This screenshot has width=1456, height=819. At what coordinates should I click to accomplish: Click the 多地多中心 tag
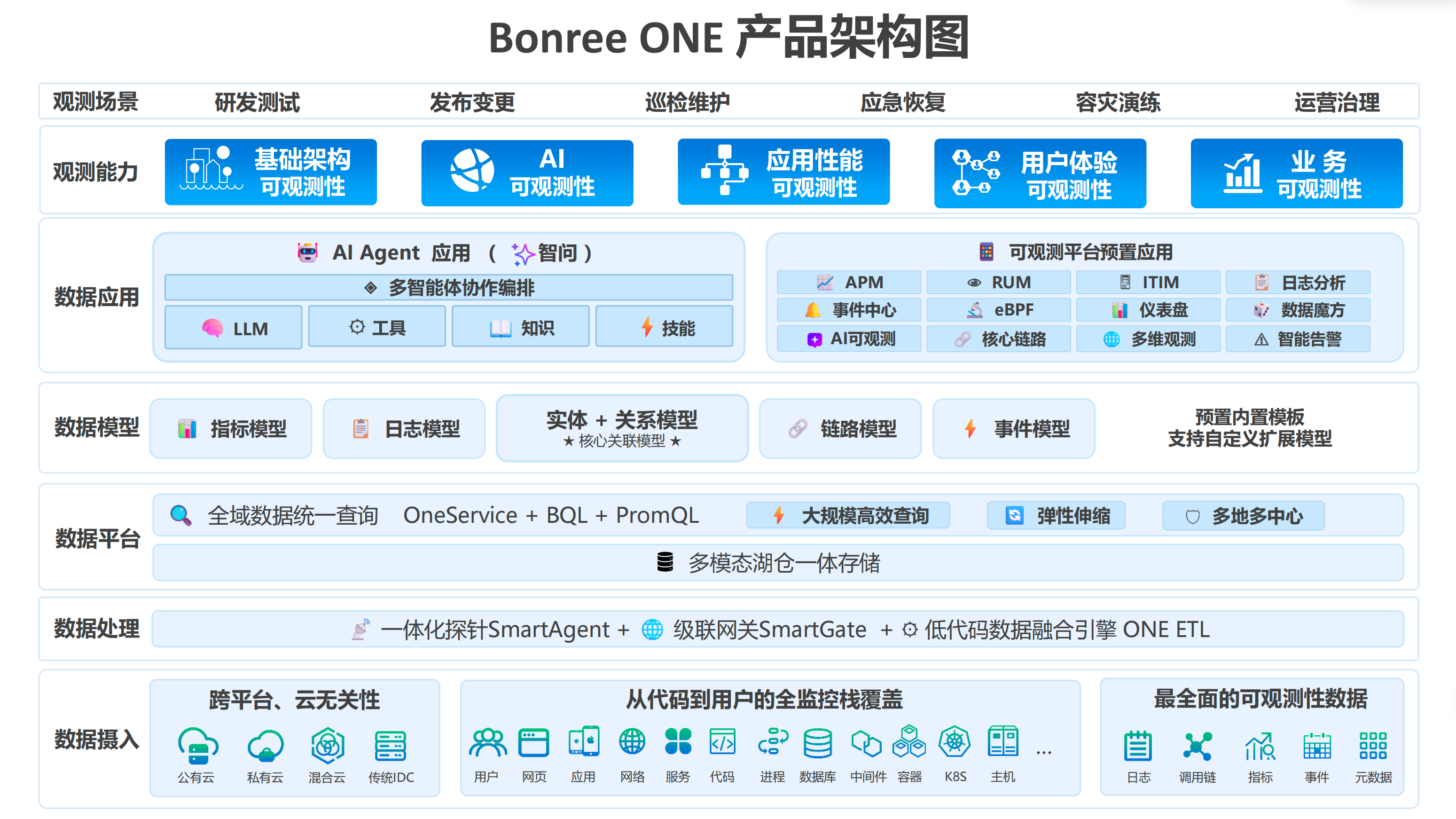point(1244,516)
